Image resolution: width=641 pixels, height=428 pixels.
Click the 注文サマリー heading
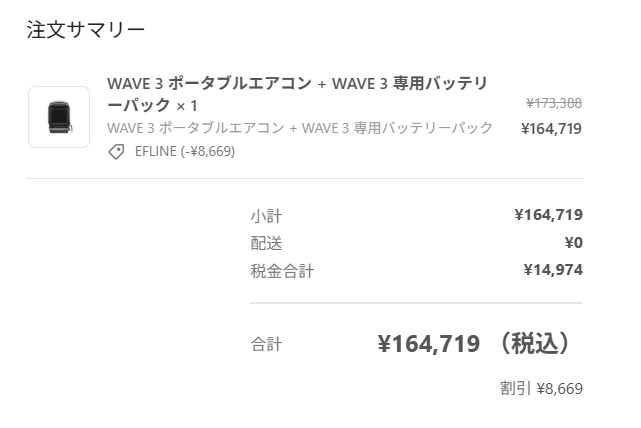(x=86, y=30)
